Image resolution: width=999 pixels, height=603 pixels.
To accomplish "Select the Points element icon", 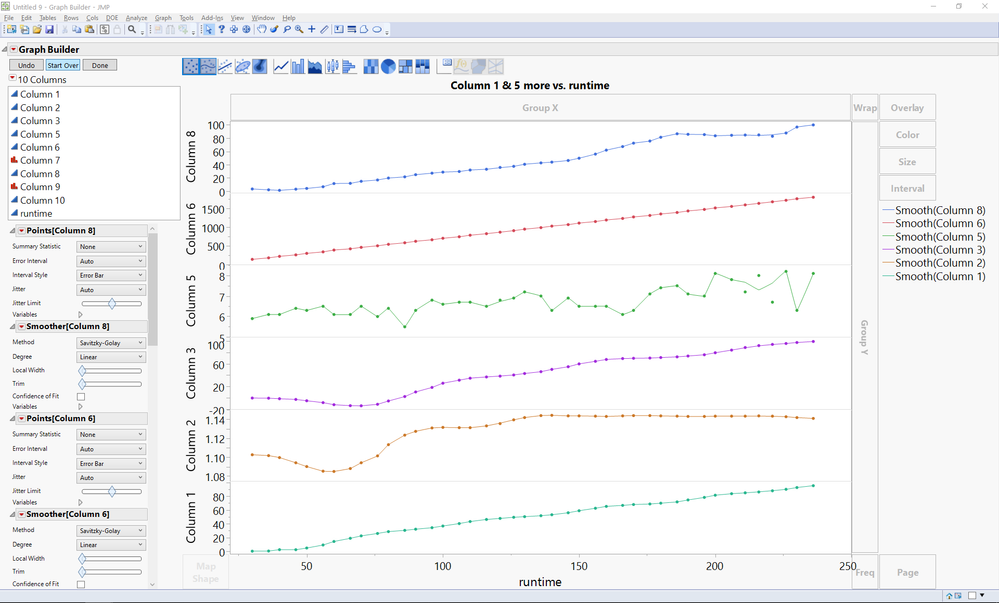I will [189, 65].
